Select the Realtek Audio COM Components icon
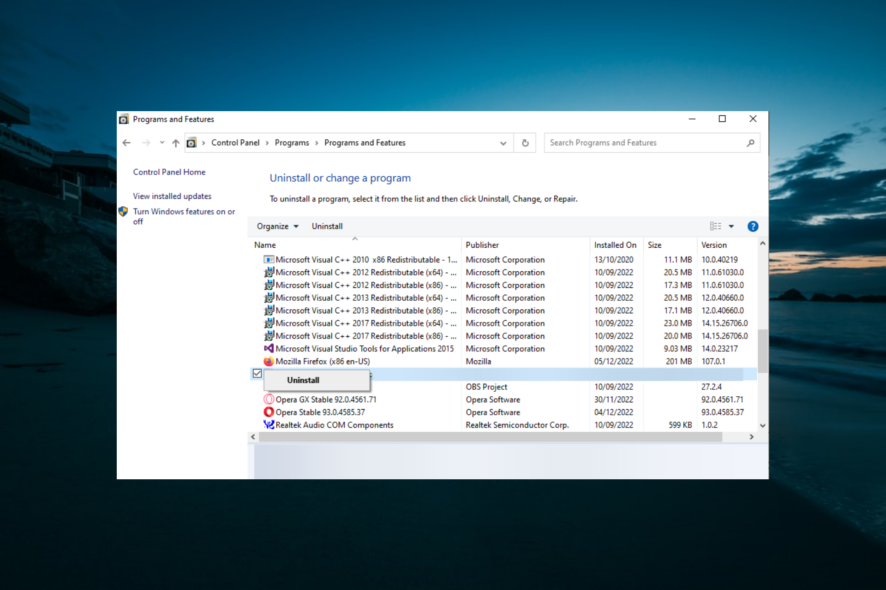The height and width of the screenshot is (590, 886). (x=268, y=425)
